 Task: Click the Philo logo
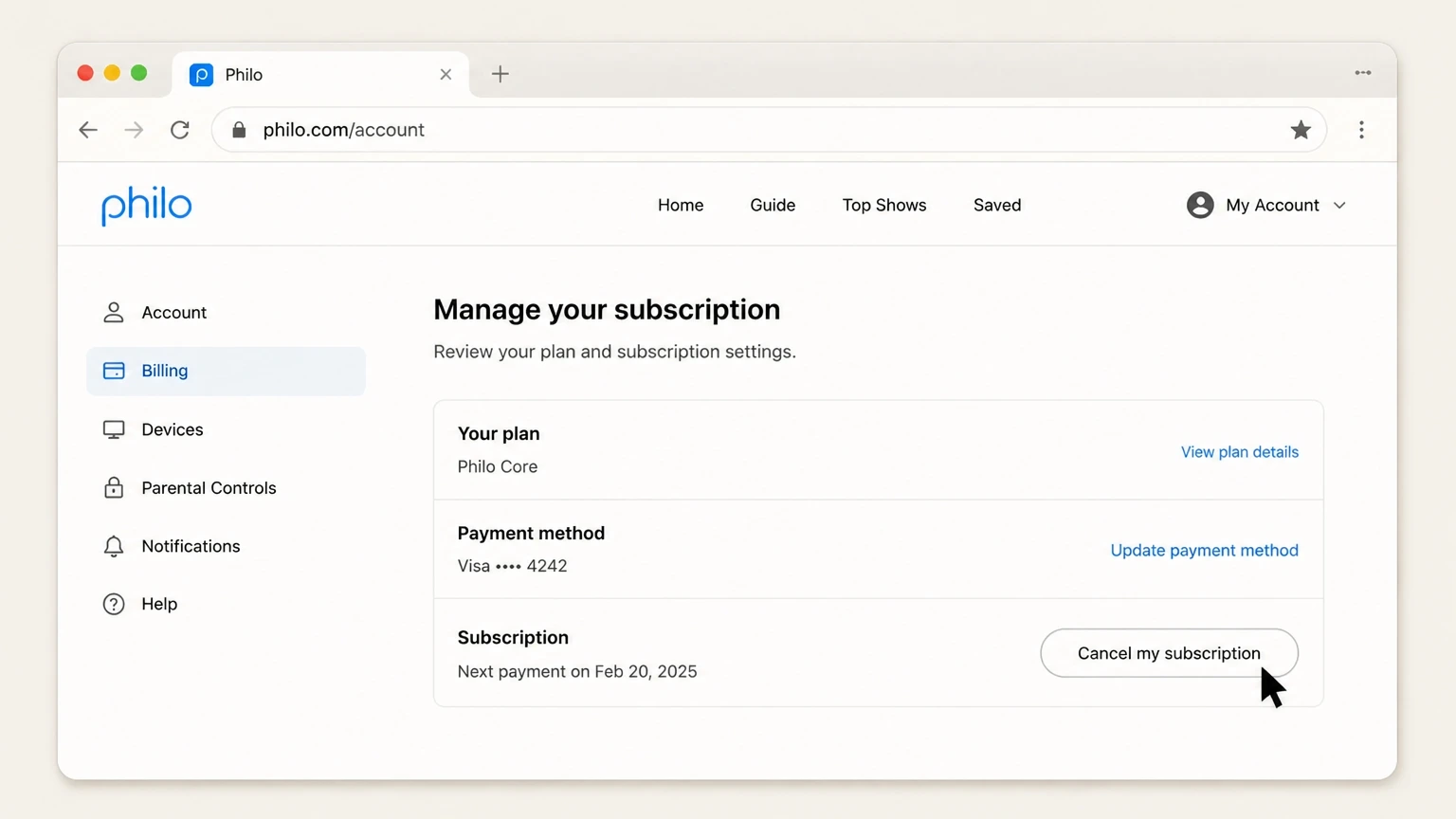pos(147,205)
